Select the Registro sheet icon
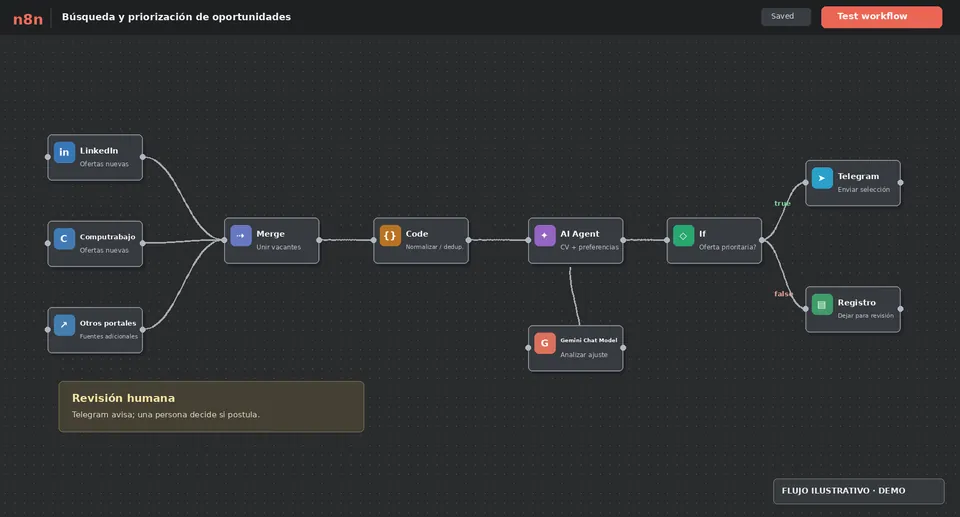 click(x=822, y=304)
